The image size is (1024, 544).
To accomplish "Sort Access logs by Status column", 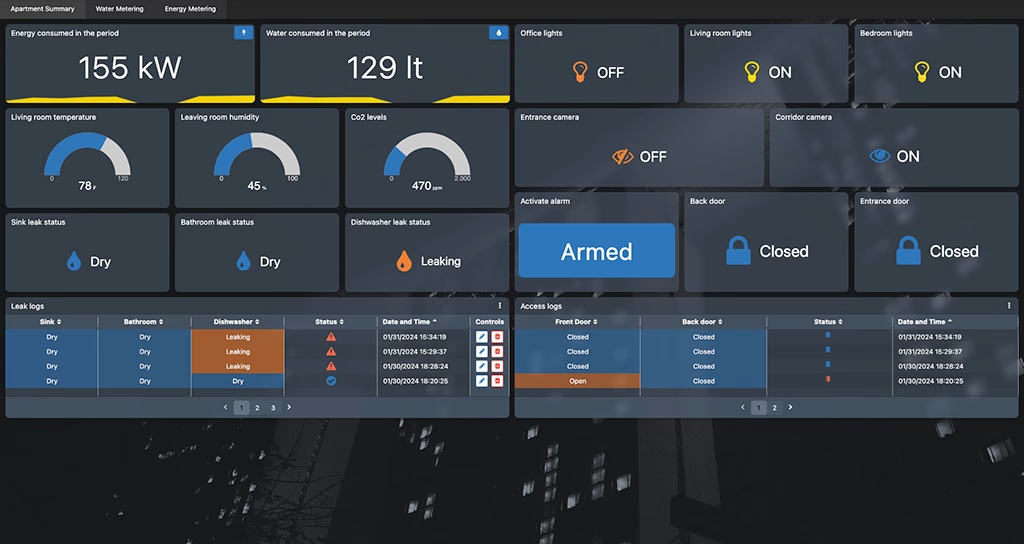I will (x=828, y=322).
